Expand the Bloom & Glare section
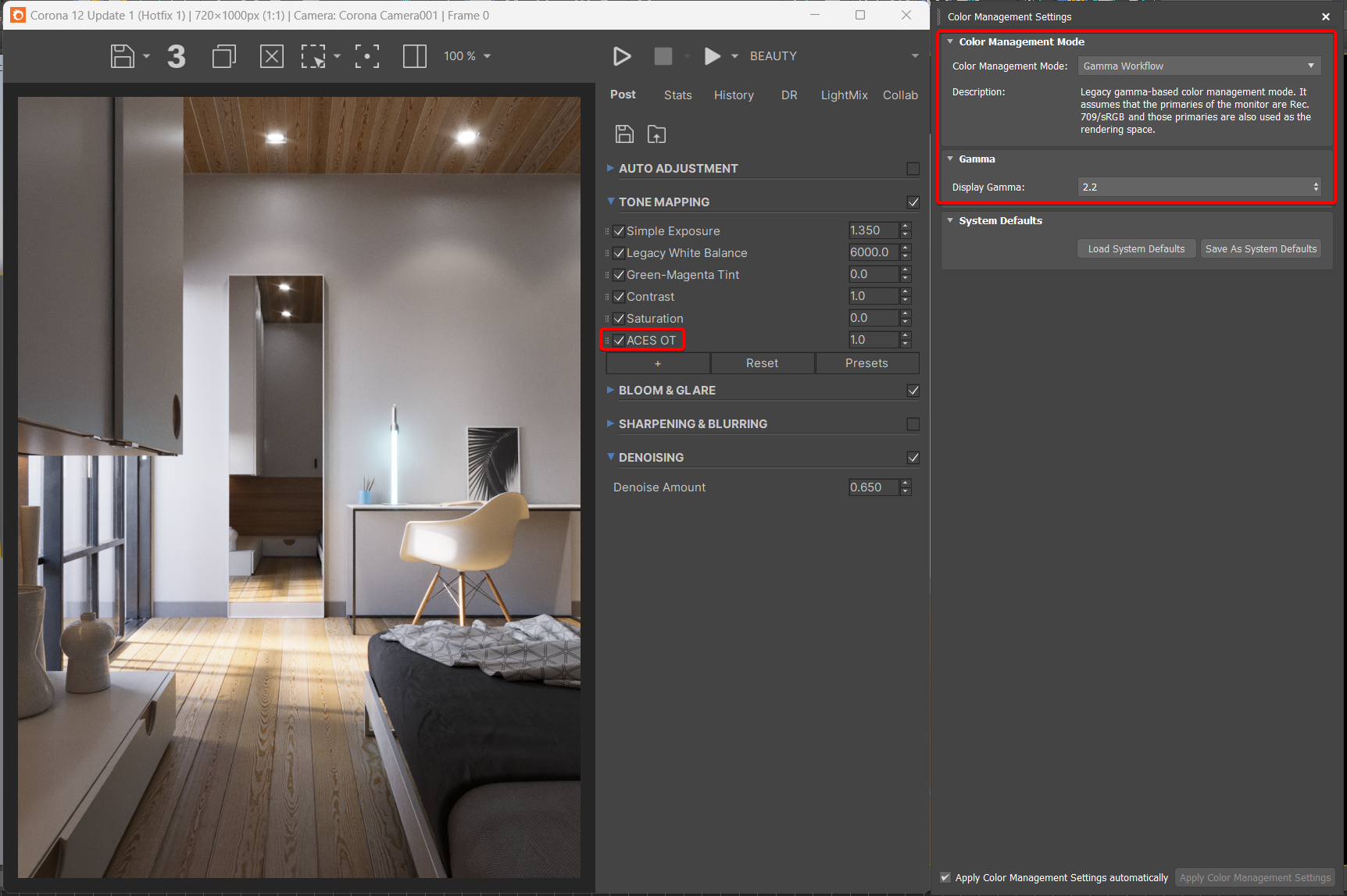 click(666, 391)
